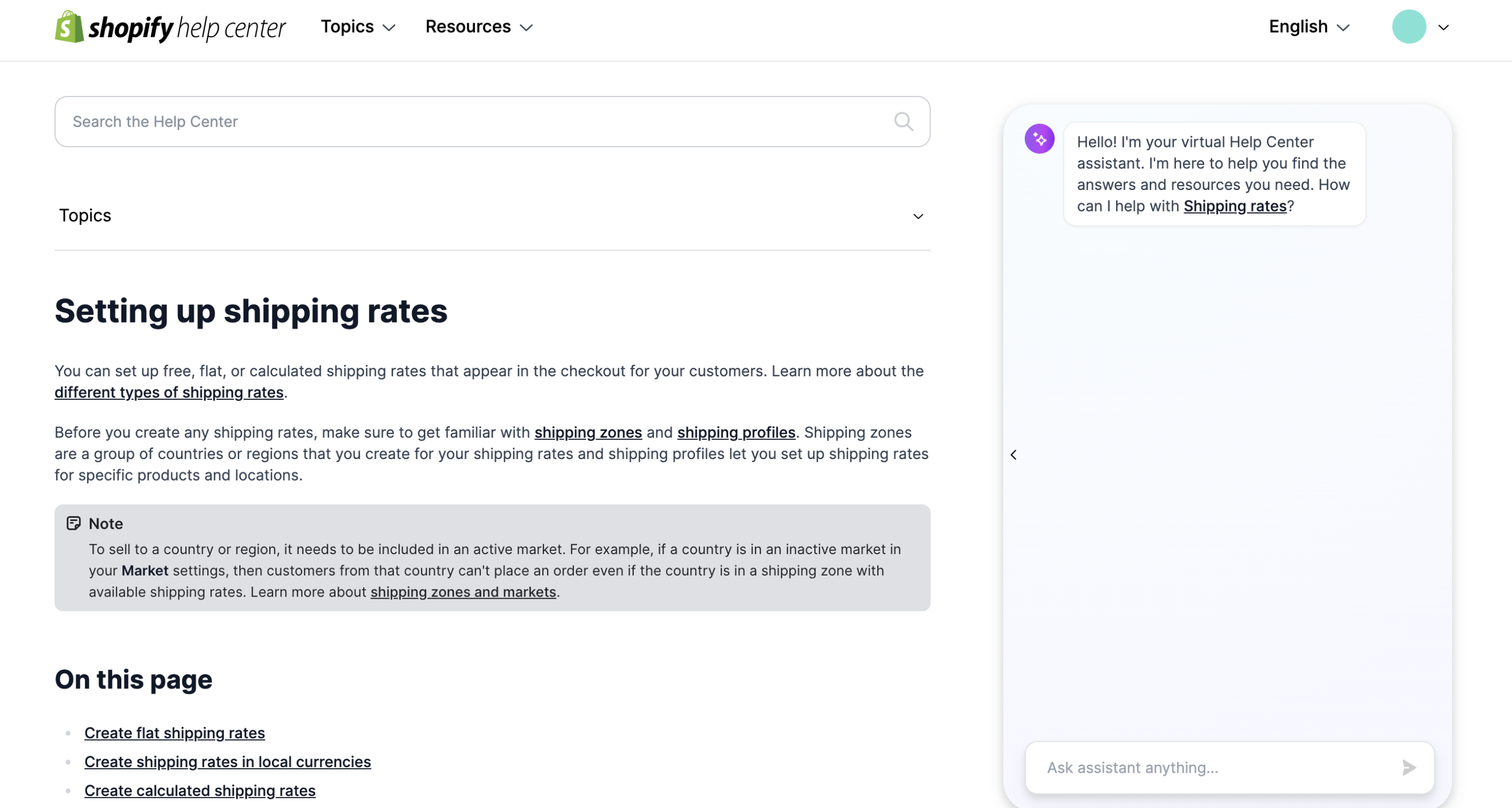Click the send arrow in assistant chat
This screenshot has width=1512, height=808.
click(x=1409, y=768)
